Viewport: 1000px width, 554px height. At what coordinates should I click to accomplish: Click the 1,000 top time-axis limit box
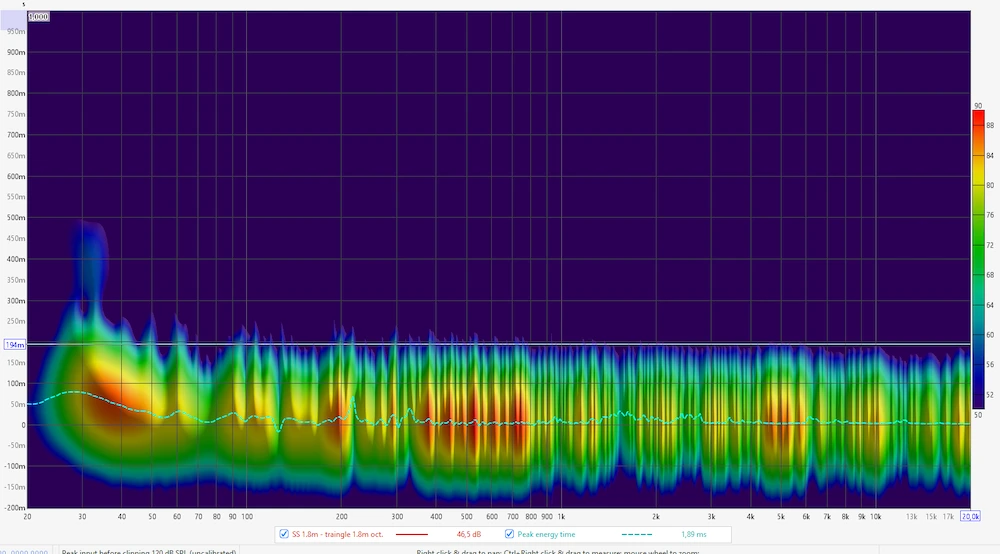tap(38, 17)
